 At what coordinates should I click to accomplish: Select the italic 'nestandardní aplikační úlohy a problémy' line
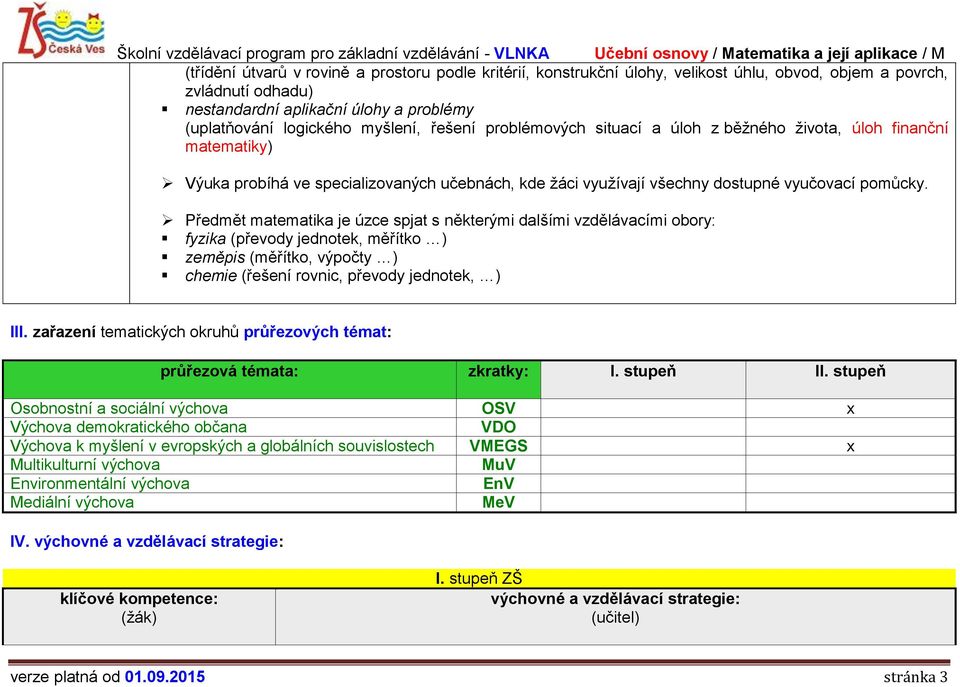[329, 110]
